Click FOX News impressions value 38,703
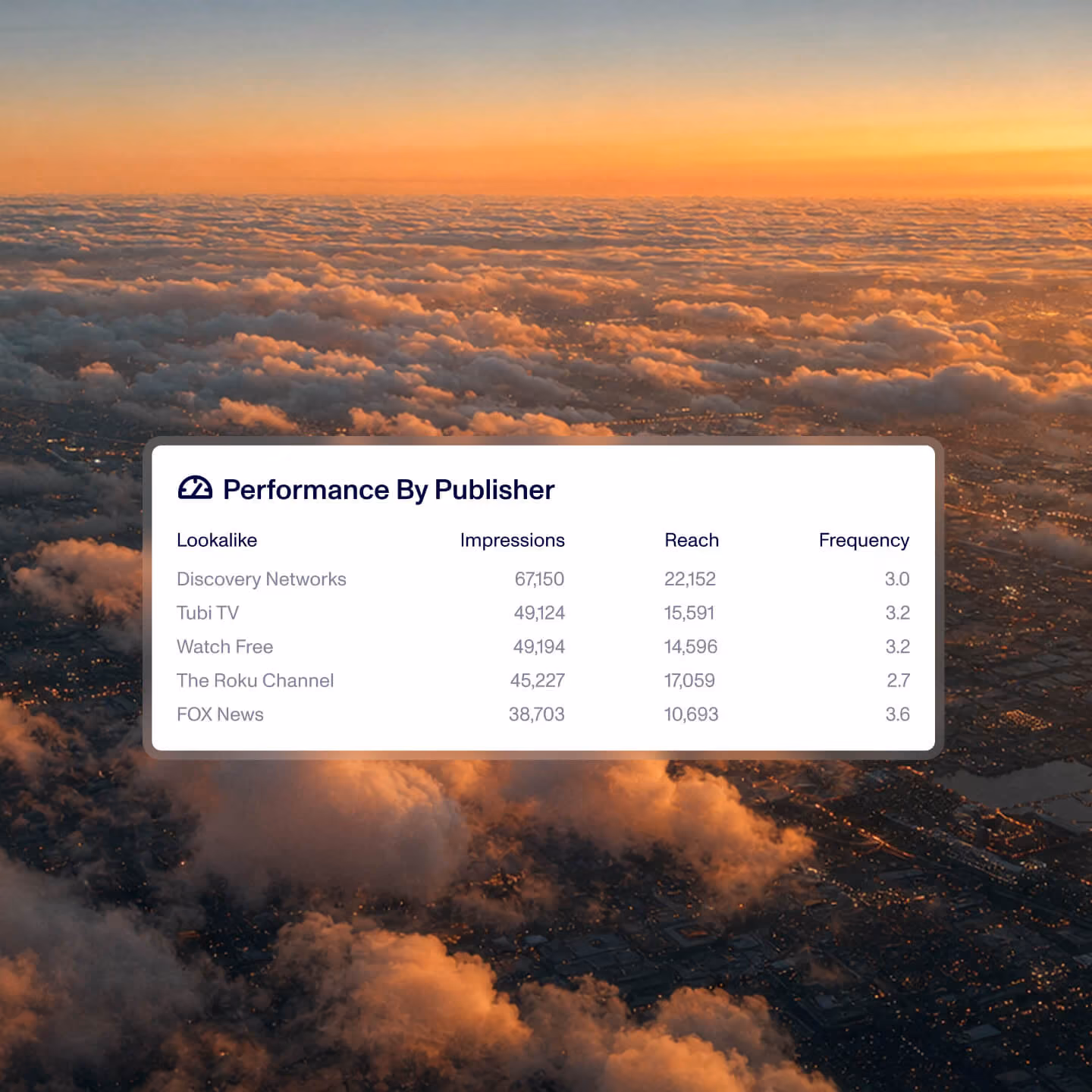This screenshot has height=1092, width=1092. 536,714
